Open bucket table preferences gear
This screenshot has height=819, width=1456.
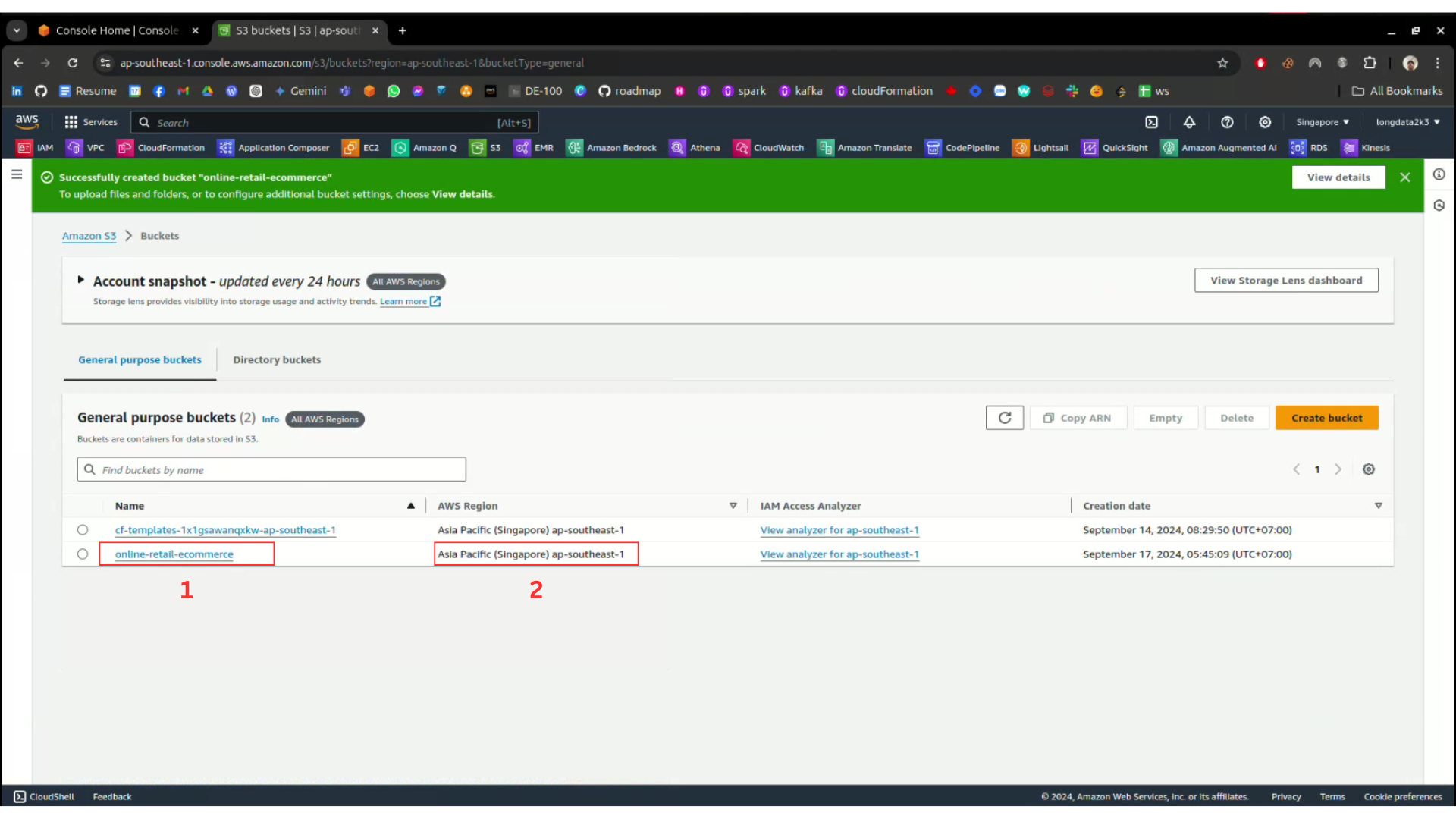[1368, 469]
